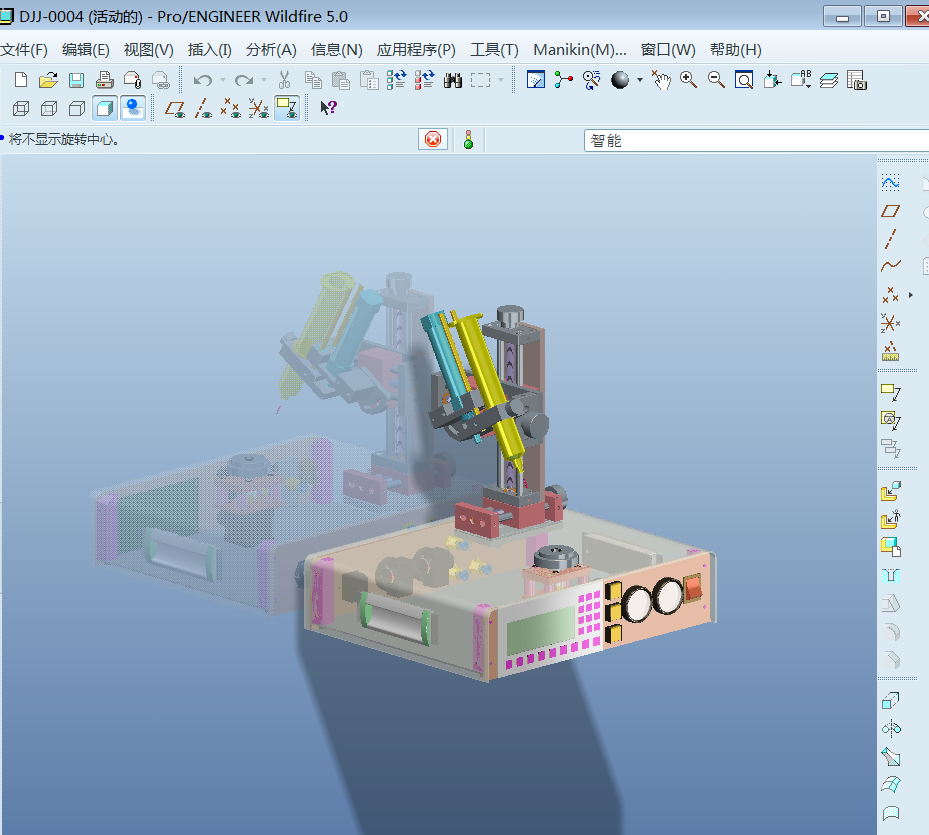Open the 视图(V) menu

148,49
